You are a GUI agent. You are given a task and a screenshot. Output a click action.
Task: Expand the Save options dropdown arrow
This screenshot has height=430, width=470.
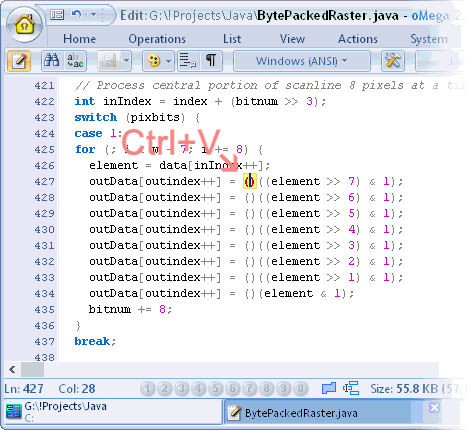[x=126, y=61]
